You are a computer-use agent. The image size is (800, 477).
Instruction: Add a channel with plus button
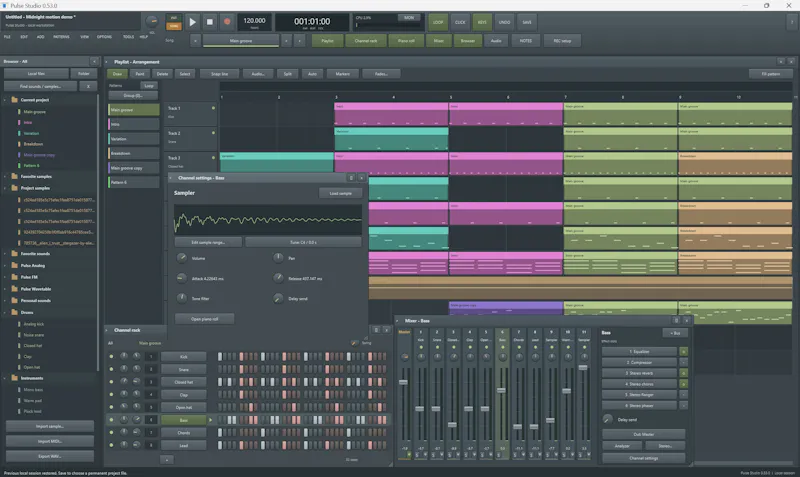point(167,460)
